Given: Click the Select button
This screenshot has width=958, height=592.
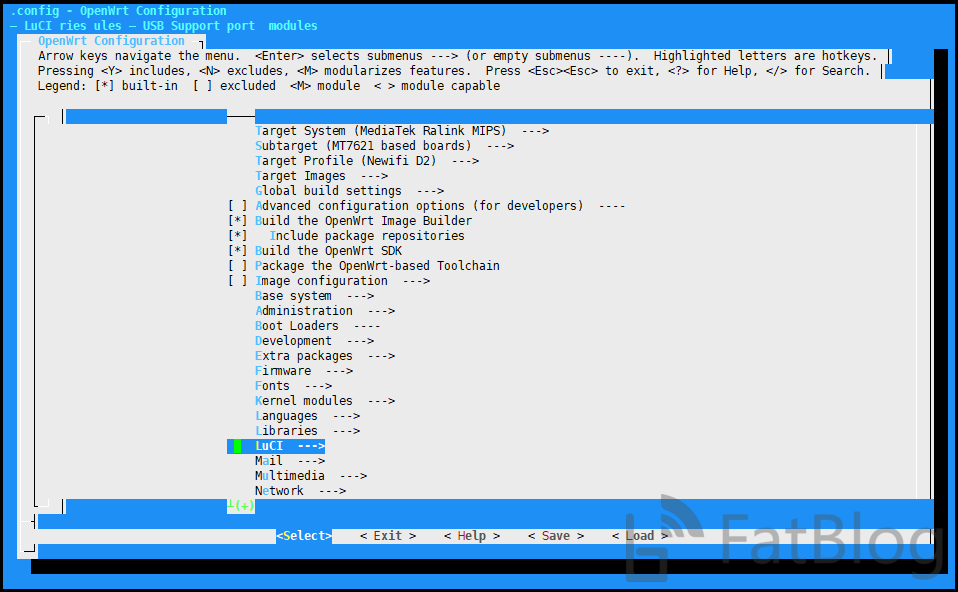Looking at the screenshot, I should pyautogui.click(x=304, y=536).
